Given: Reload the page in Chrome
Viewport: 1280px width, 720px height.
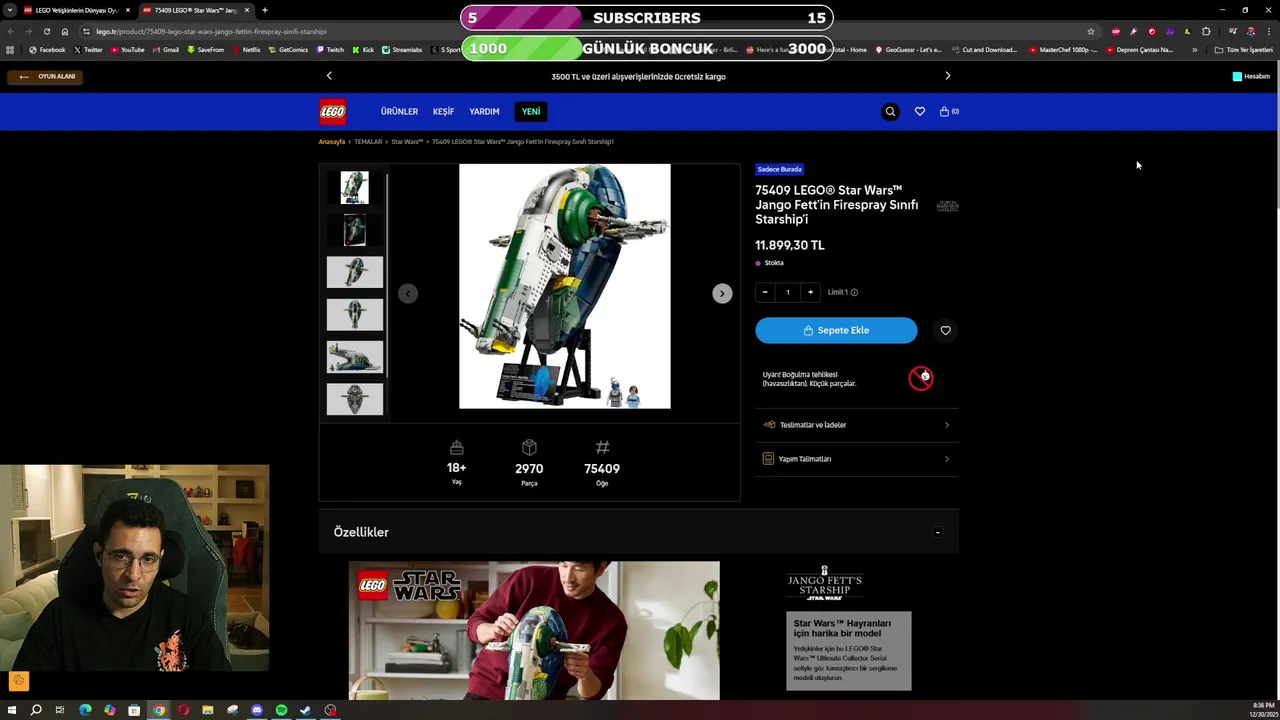Looking at the screenshot, I should 46,31.
